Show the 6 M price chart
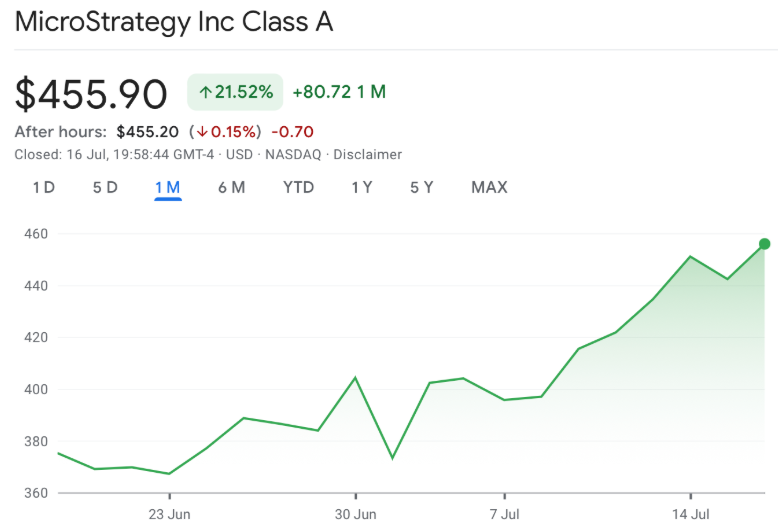The image size is (778, 528). pos(231,187)
